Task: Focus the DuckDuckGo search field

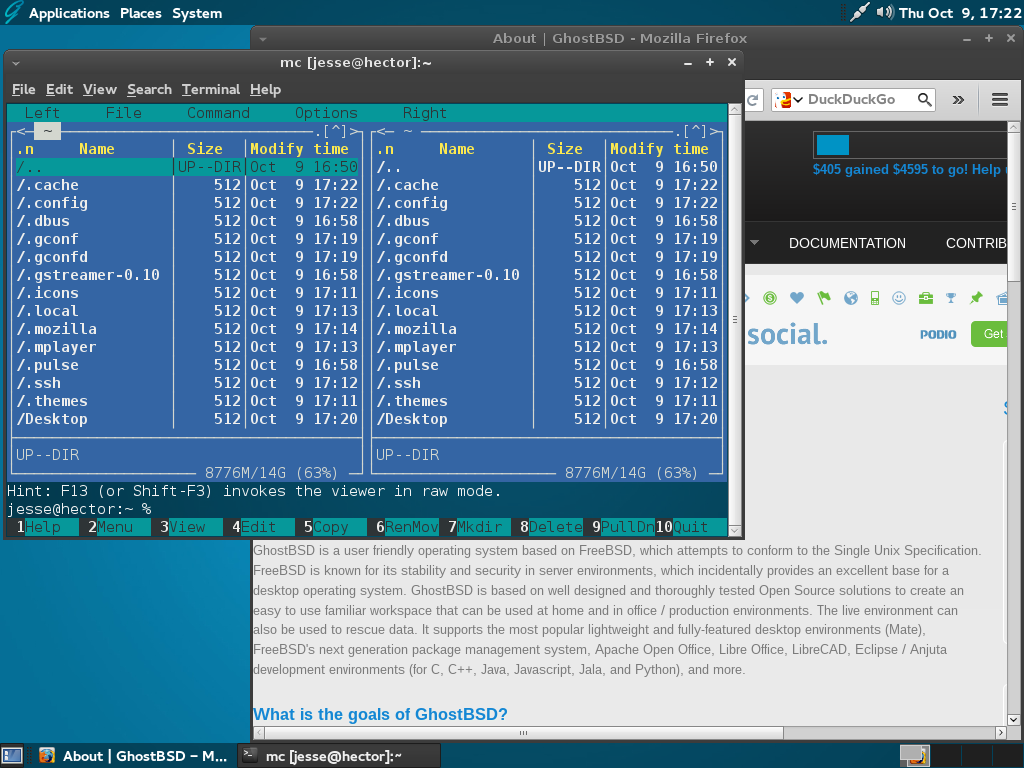Action: click(x=853, y=99)
